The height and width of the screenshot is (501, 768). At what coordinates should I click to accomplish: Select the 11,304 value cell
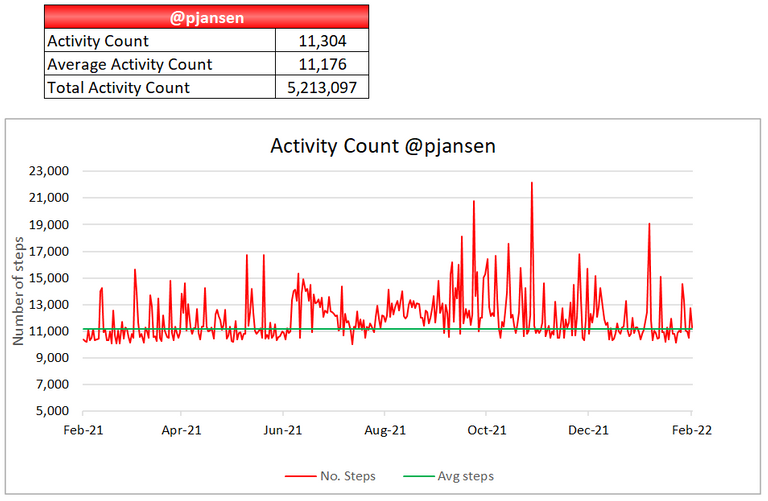tap(322, 41)
